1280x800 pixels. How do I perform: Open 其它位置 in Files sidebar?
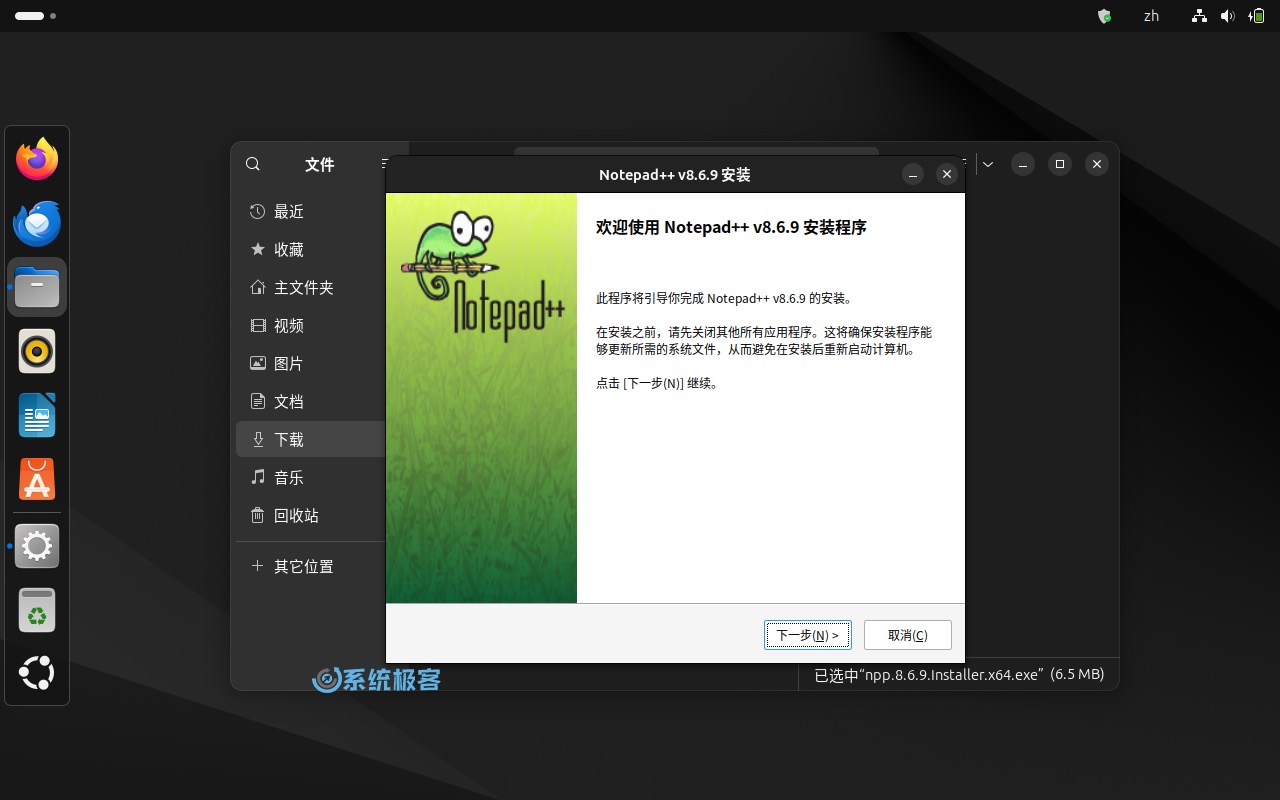tap(310, 566)
